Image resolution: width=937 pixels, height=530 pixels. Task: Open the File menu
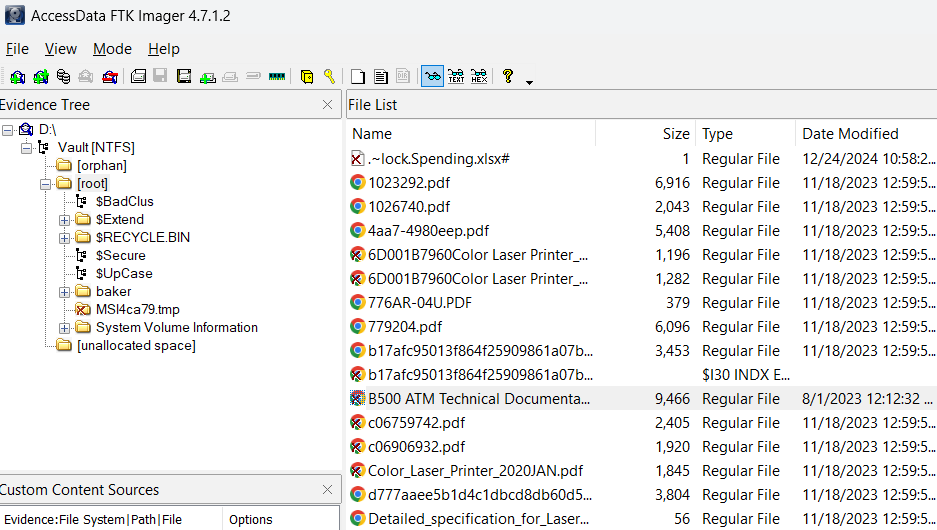pos(17,49)
